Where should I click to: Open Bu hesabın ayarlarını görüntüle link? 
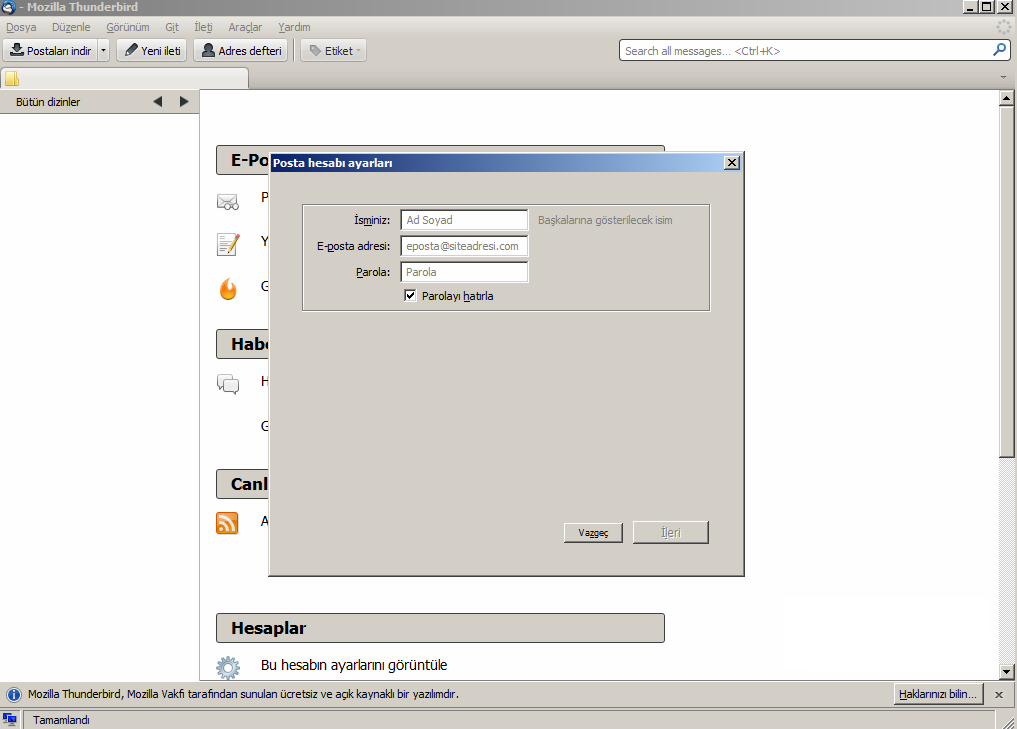pos(354,665)
